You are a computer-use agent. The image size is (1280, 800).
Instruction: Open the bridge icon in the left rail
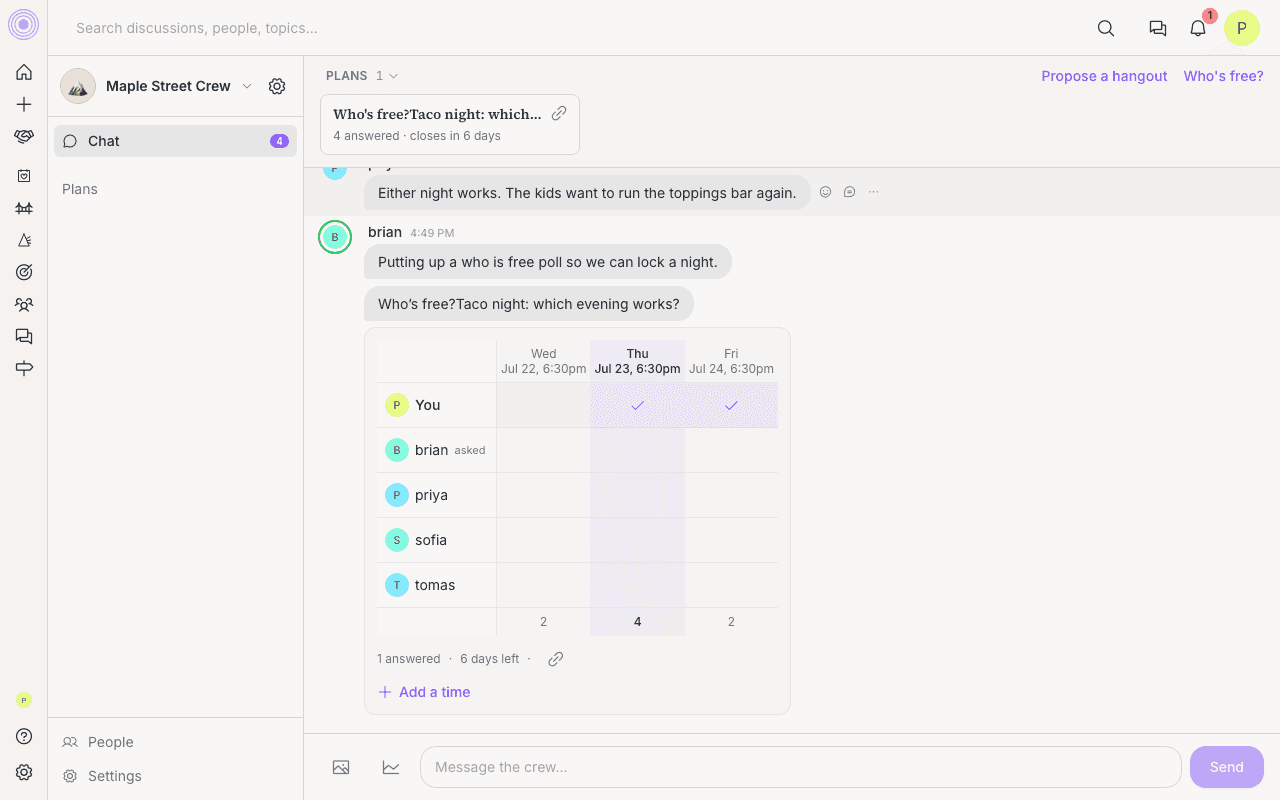tap(24, 208)
